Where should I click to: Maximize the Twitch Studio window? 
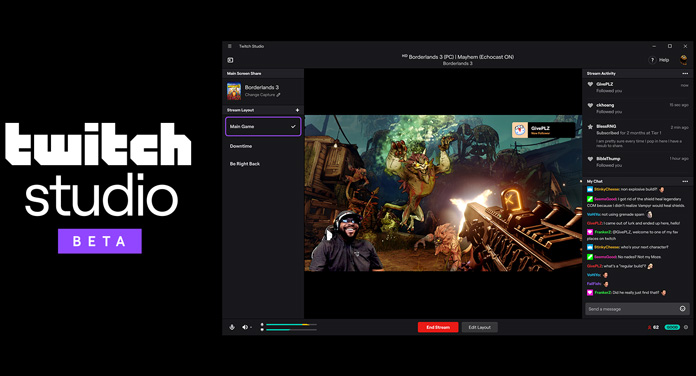[x=670, y=46]
